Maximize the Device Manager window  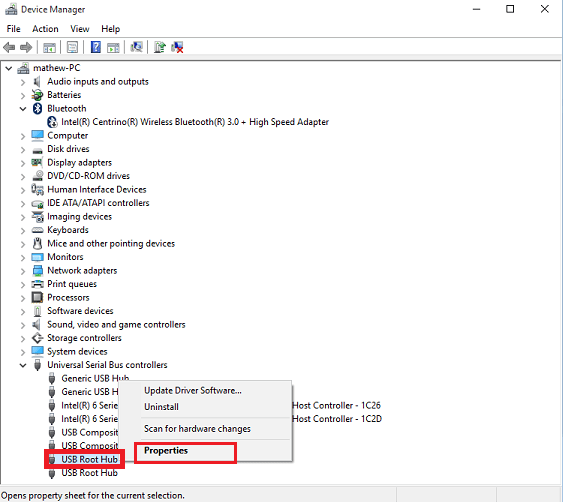[x=510, y=9]
